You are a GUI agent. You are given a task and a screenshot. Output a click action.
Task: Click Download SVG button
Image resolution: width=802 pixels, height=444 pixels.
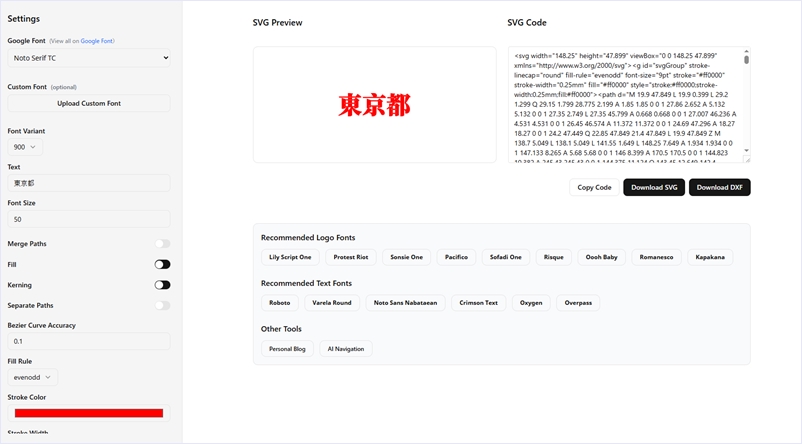(x=654, y=187)
